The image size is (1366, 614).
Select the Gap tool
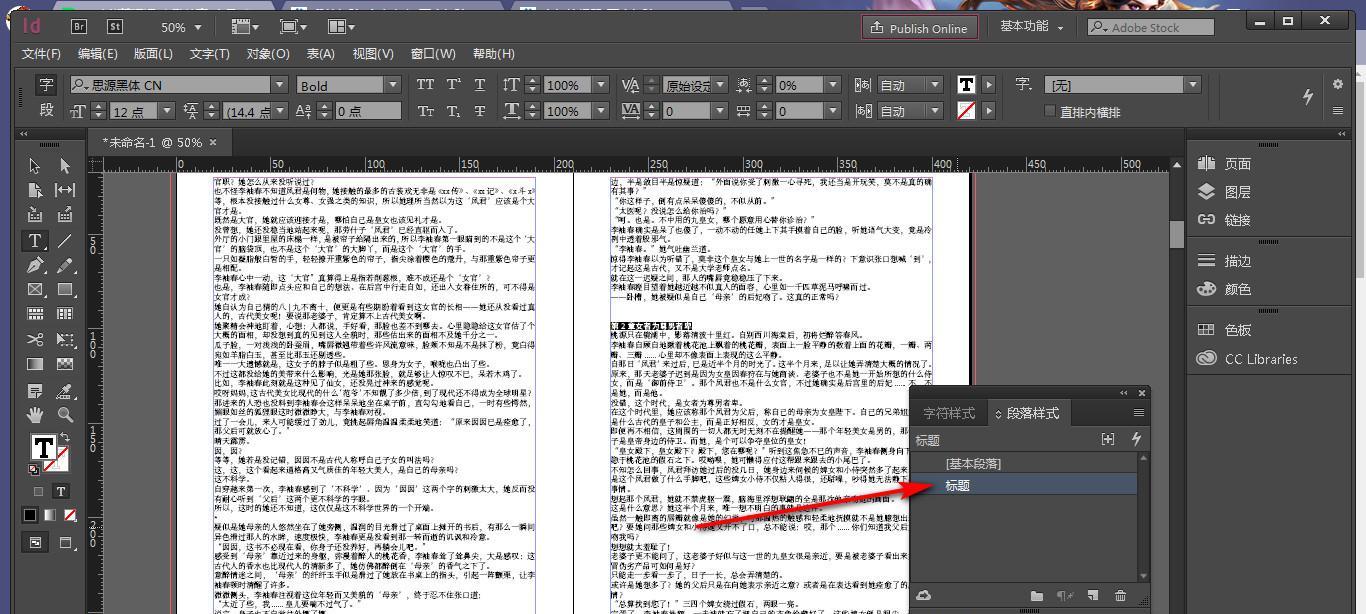65,190
